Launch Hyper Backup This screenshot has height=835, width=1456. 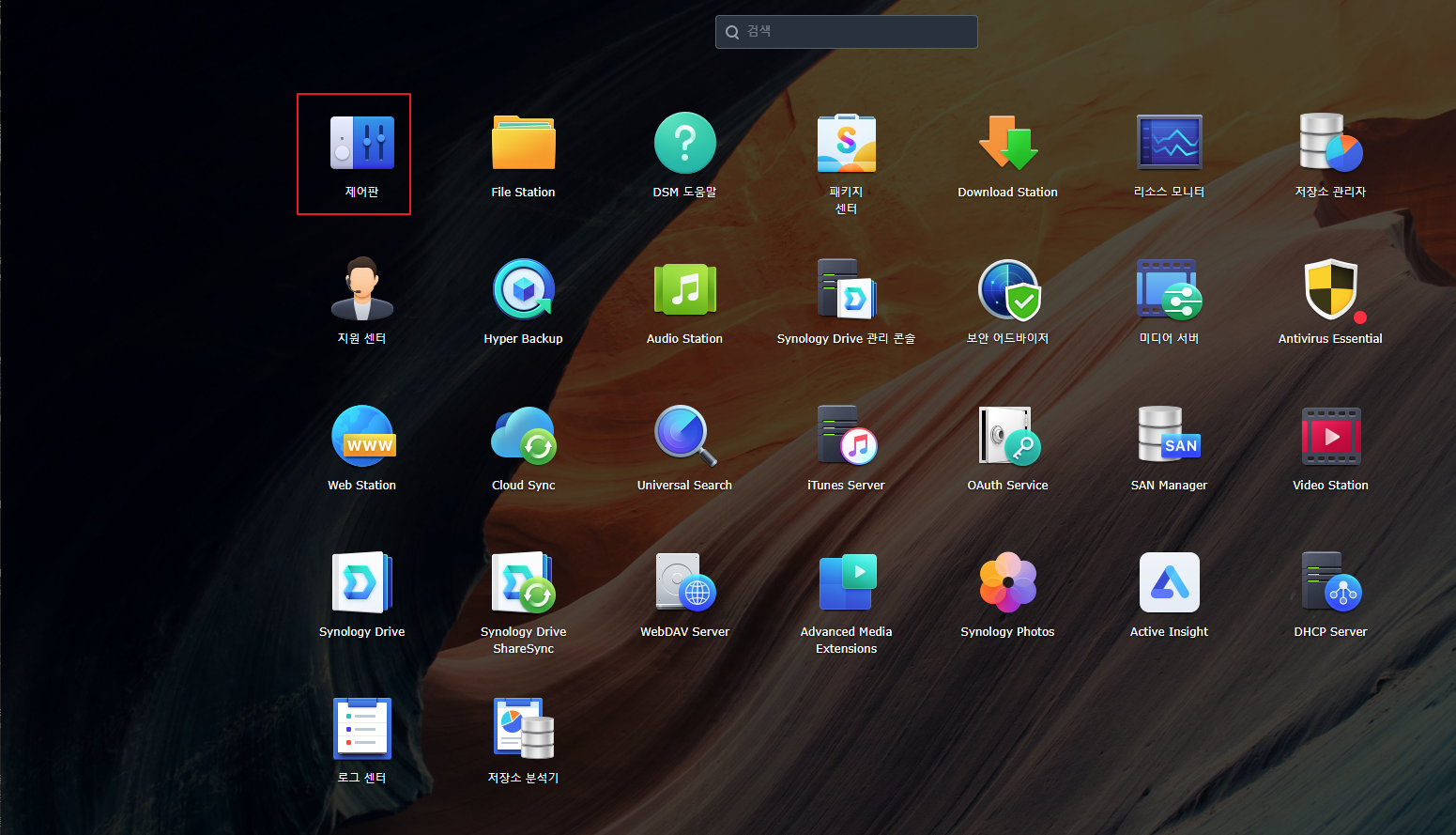pyautogui.click(x=524, y=289)
